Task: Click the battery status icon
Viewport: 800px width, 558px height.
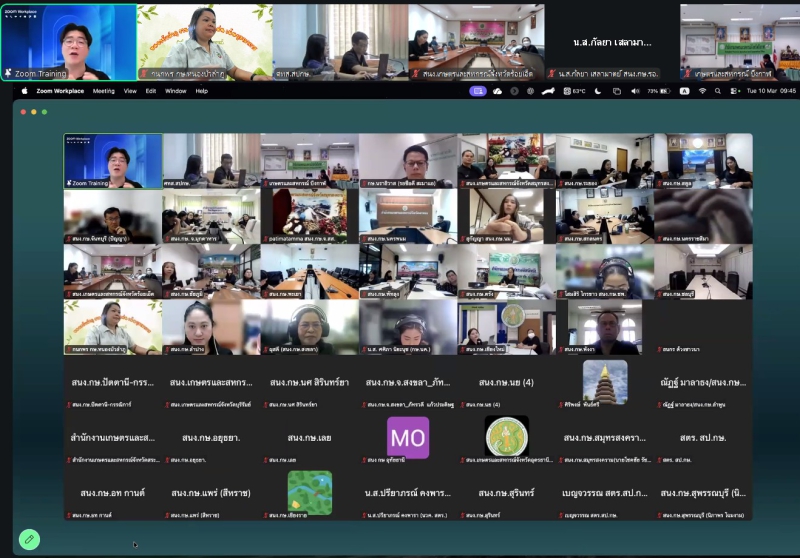Action: pos(665,91)
